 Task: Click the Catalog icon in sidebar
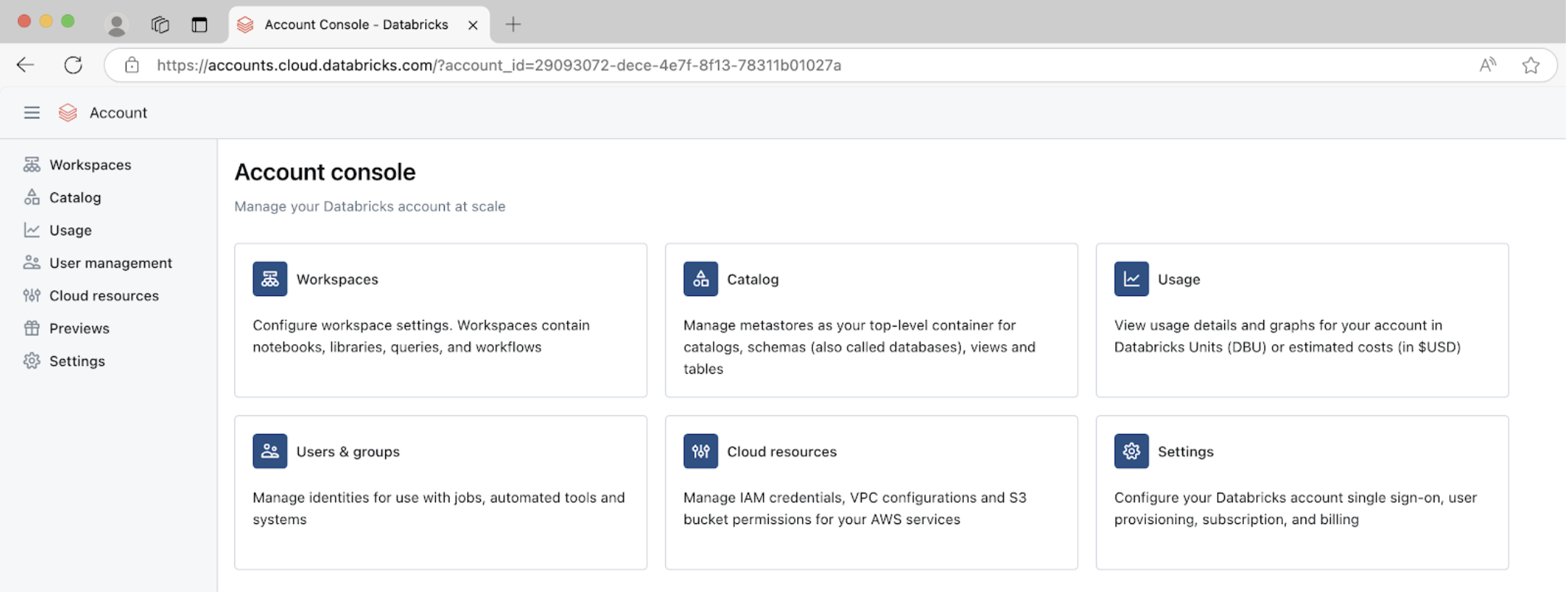pyautogui.click(x=31, y=197)
